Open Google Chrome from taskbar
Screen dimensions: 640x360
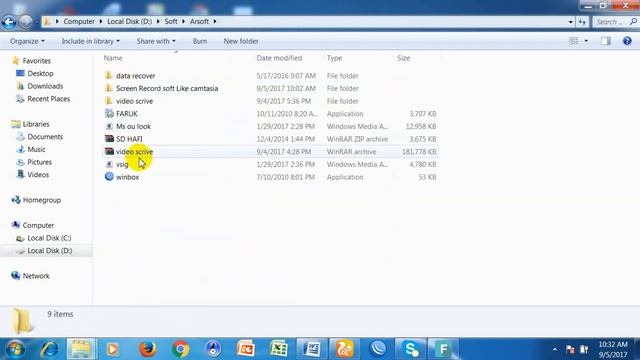coord(180,349)
